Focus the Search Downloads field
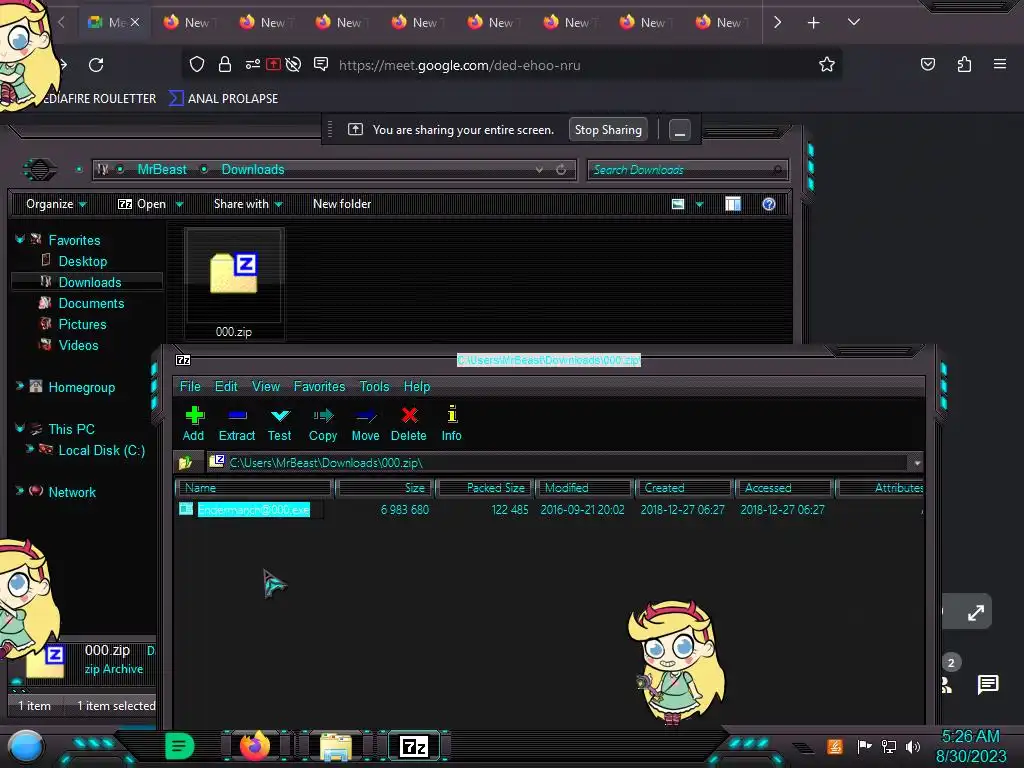 point(687,170)
